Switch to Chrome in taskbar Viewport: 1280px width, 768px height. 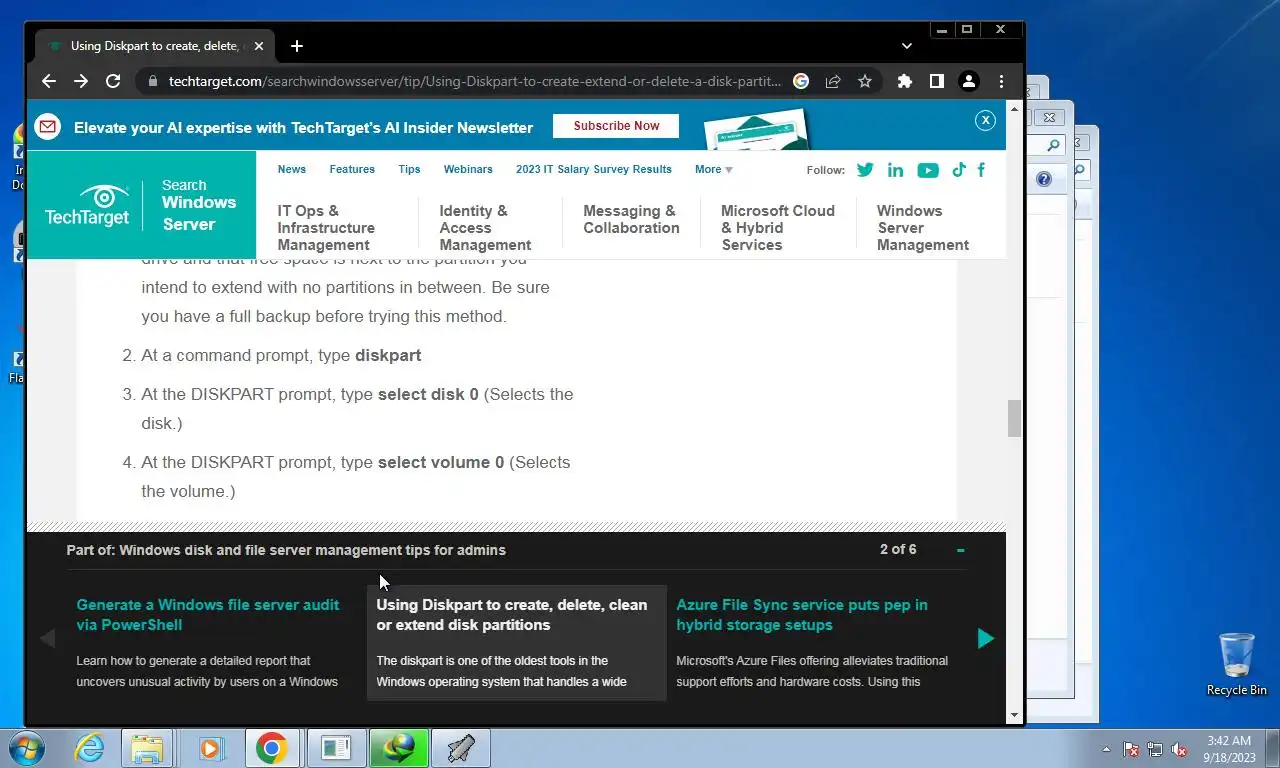(272, 748)
